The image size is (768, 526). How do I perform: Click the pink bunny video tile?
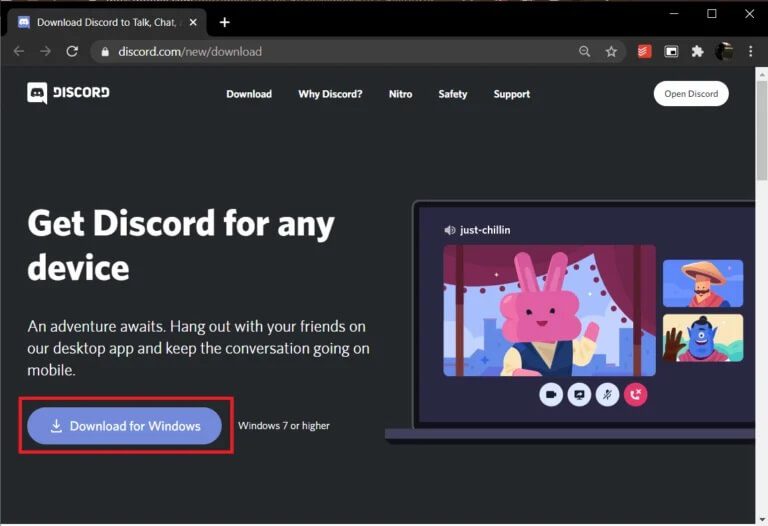pyautogui.click(x=549, y=311)
